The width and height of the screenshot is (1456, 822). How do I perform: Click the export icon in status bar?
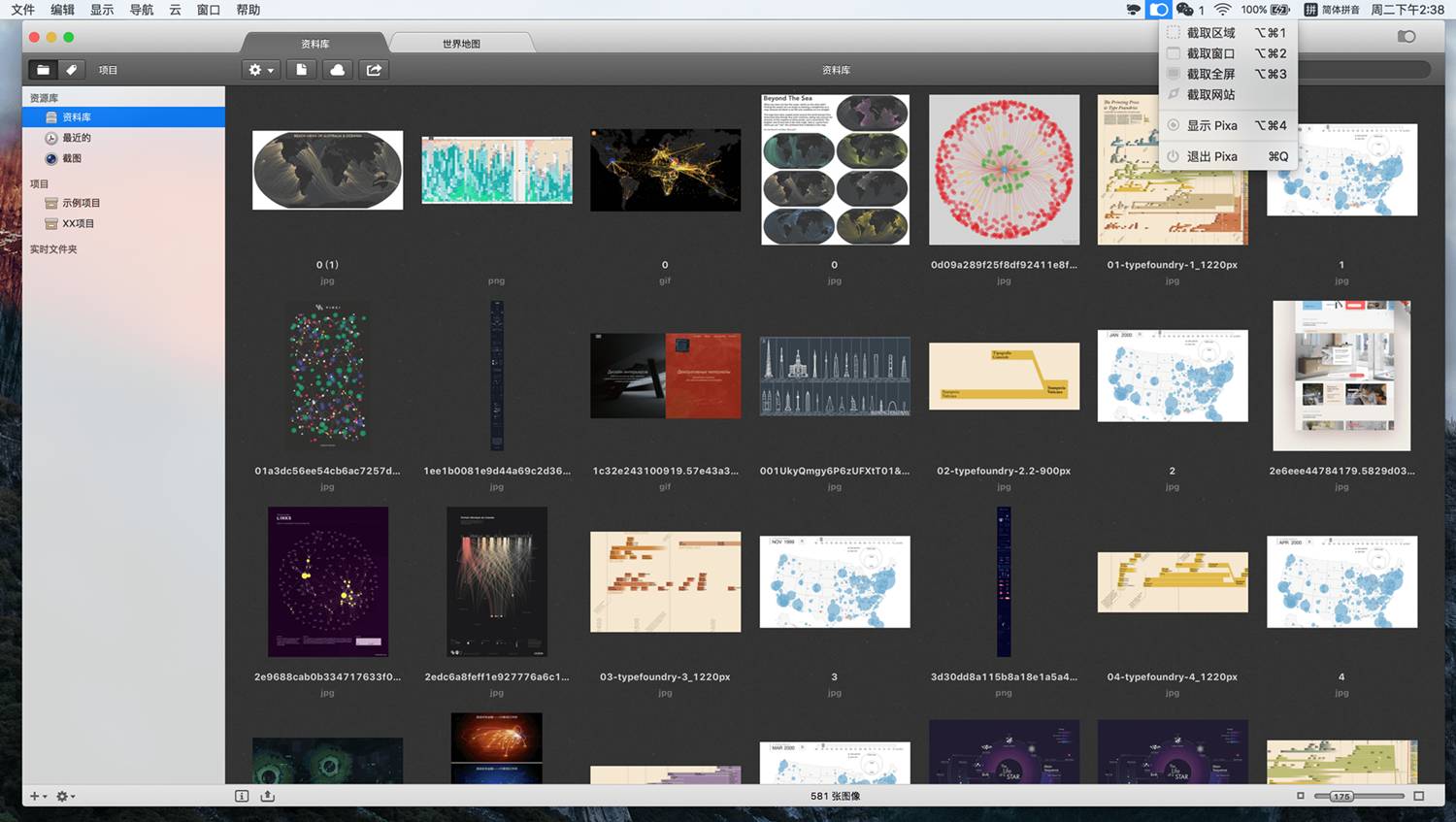coord(268,796)
